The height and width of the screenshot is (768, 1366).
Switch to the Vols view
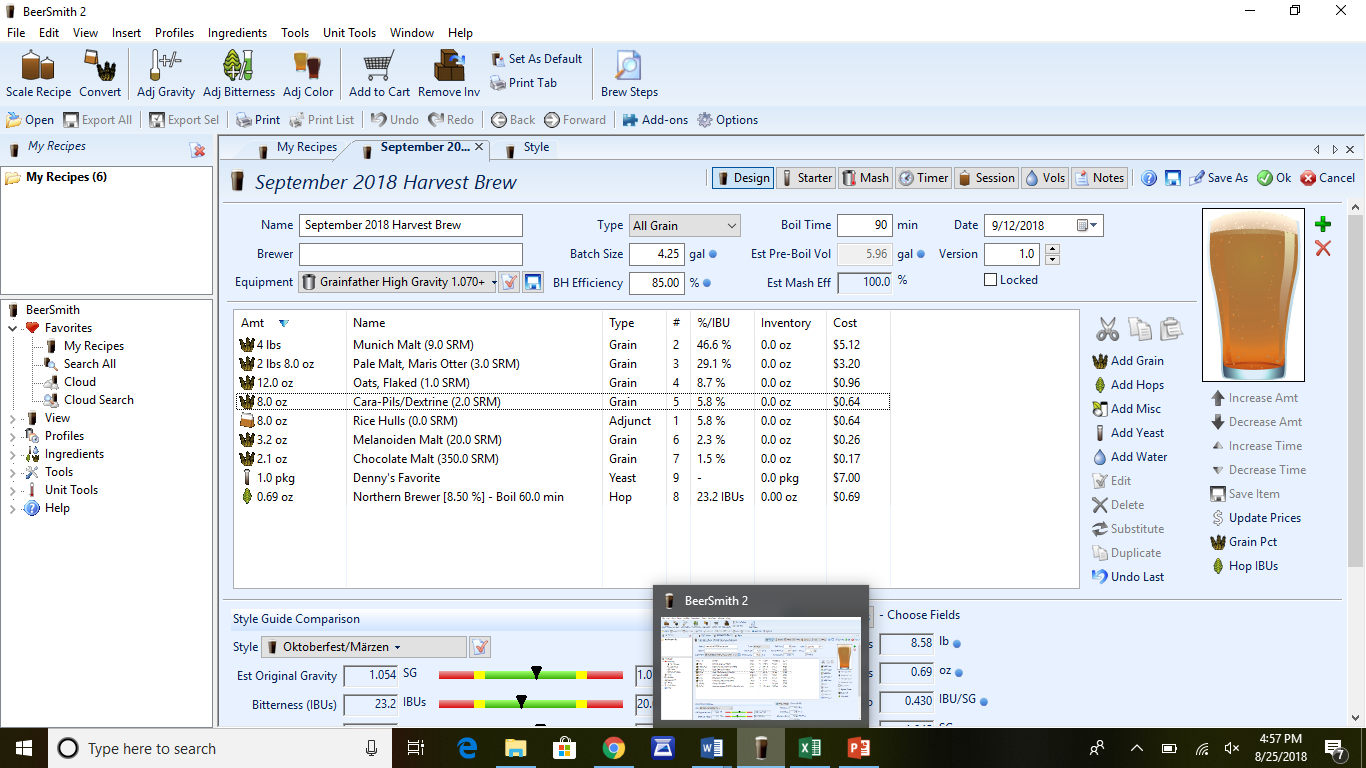pyautogui.click(x=1045, y=178)
